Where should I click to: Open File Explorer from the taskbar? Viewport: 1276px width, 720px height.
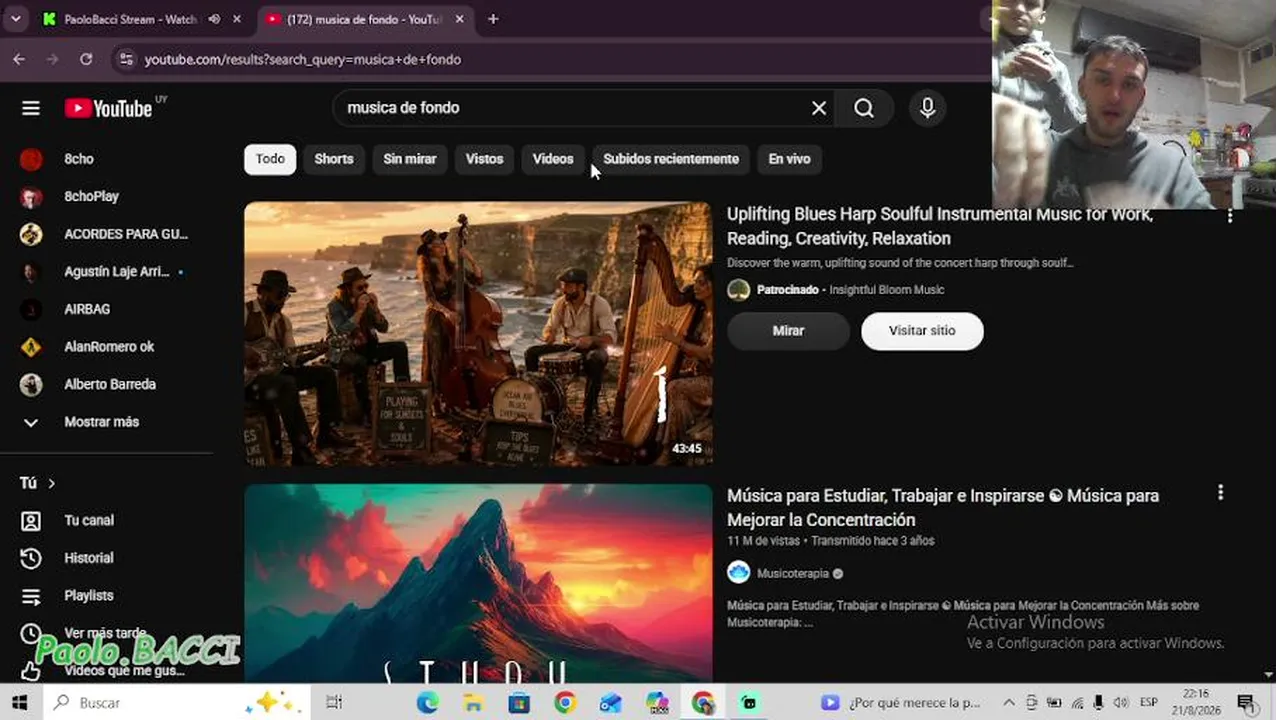[473, 703]
